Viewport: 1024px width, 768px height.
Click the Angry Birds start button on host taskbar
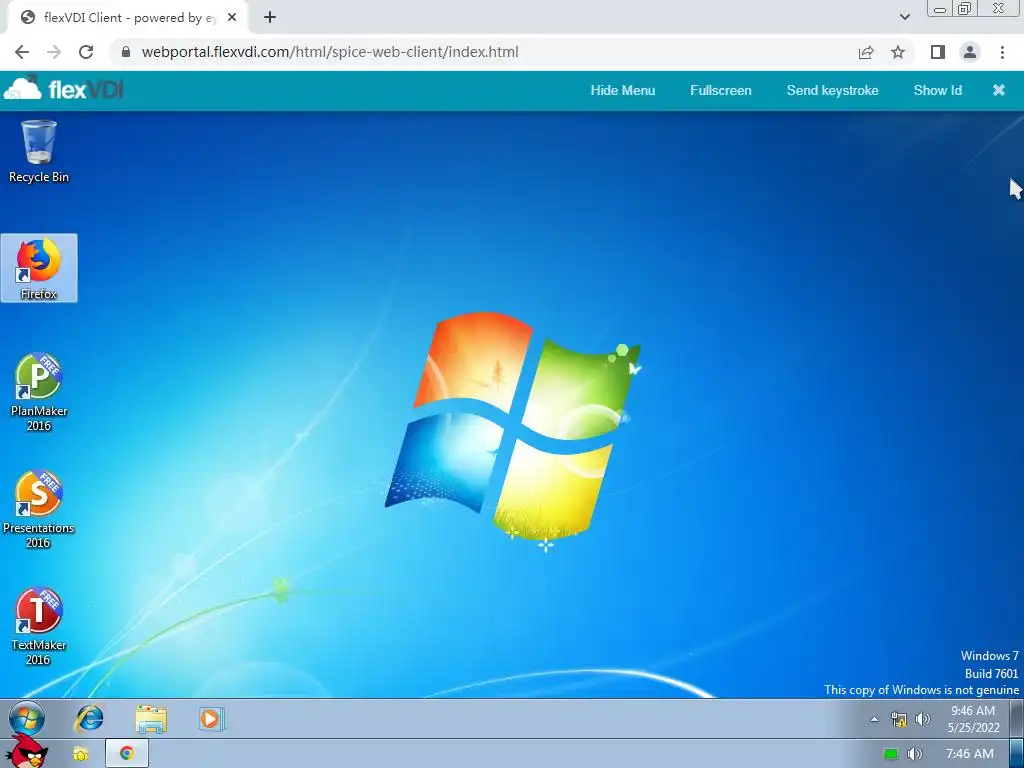click(25, 753)
